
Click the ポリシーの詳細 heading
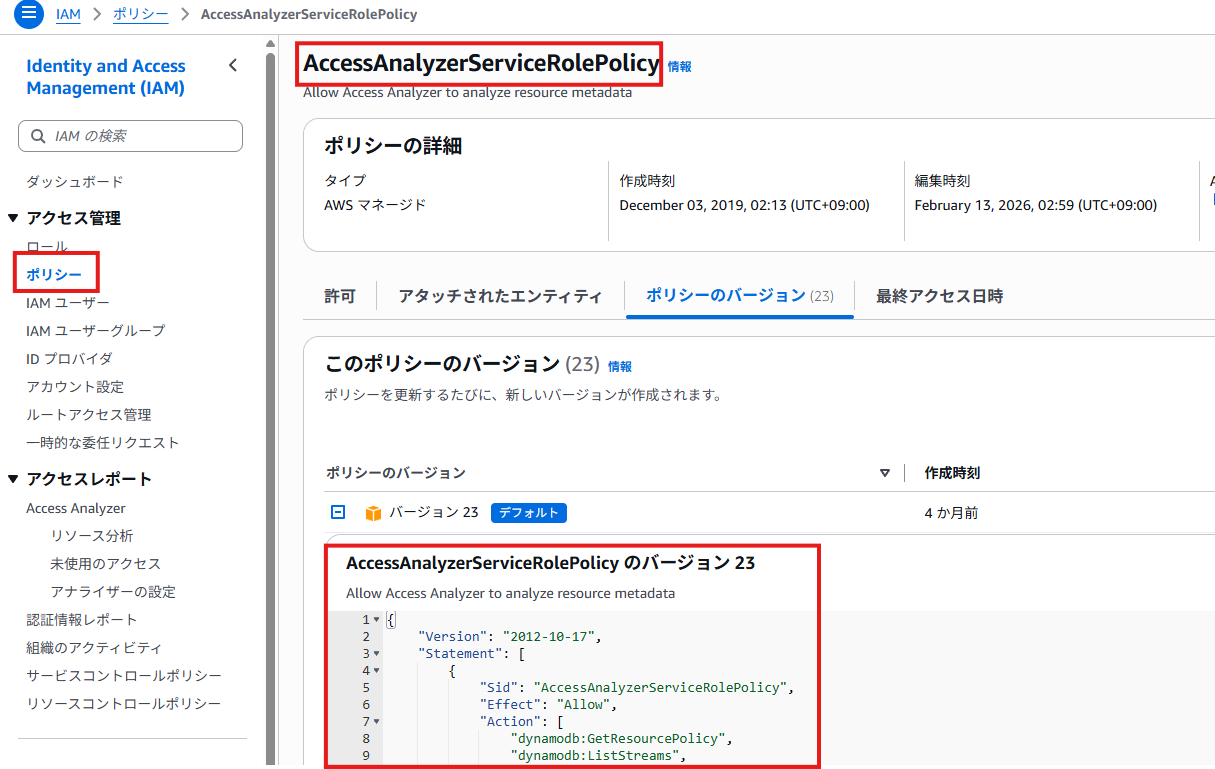(393, 146)
